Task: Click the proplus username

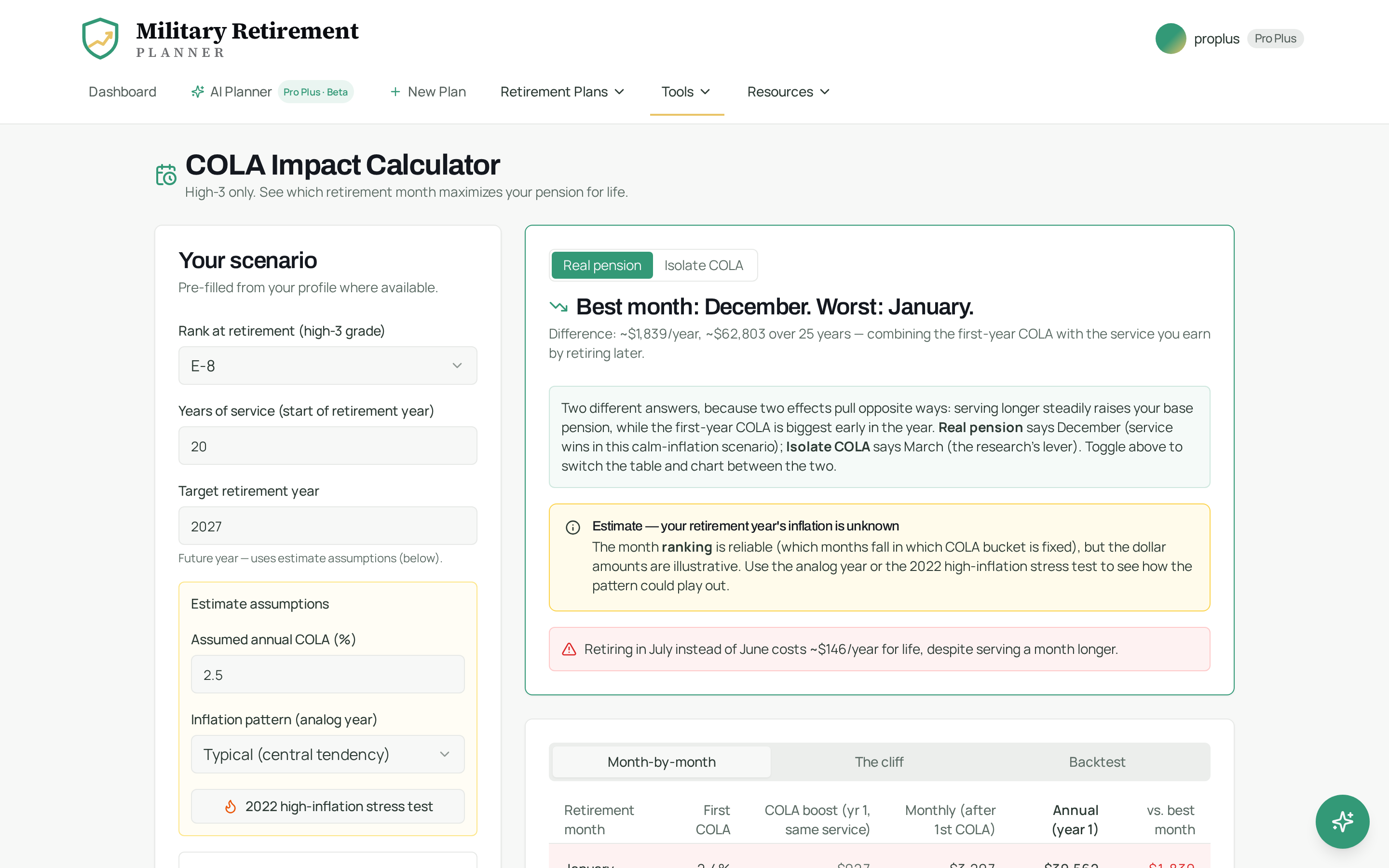Action: tap(1216, 39)
